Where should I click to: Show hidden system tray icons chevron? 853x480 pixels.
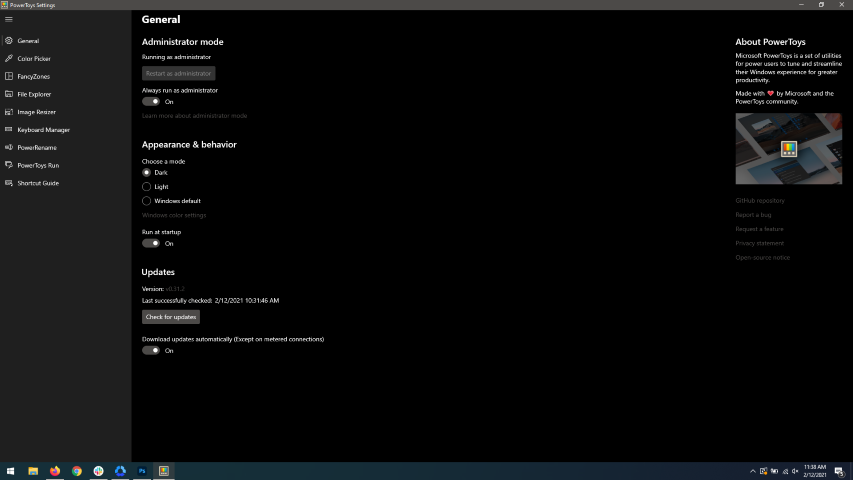753,471
